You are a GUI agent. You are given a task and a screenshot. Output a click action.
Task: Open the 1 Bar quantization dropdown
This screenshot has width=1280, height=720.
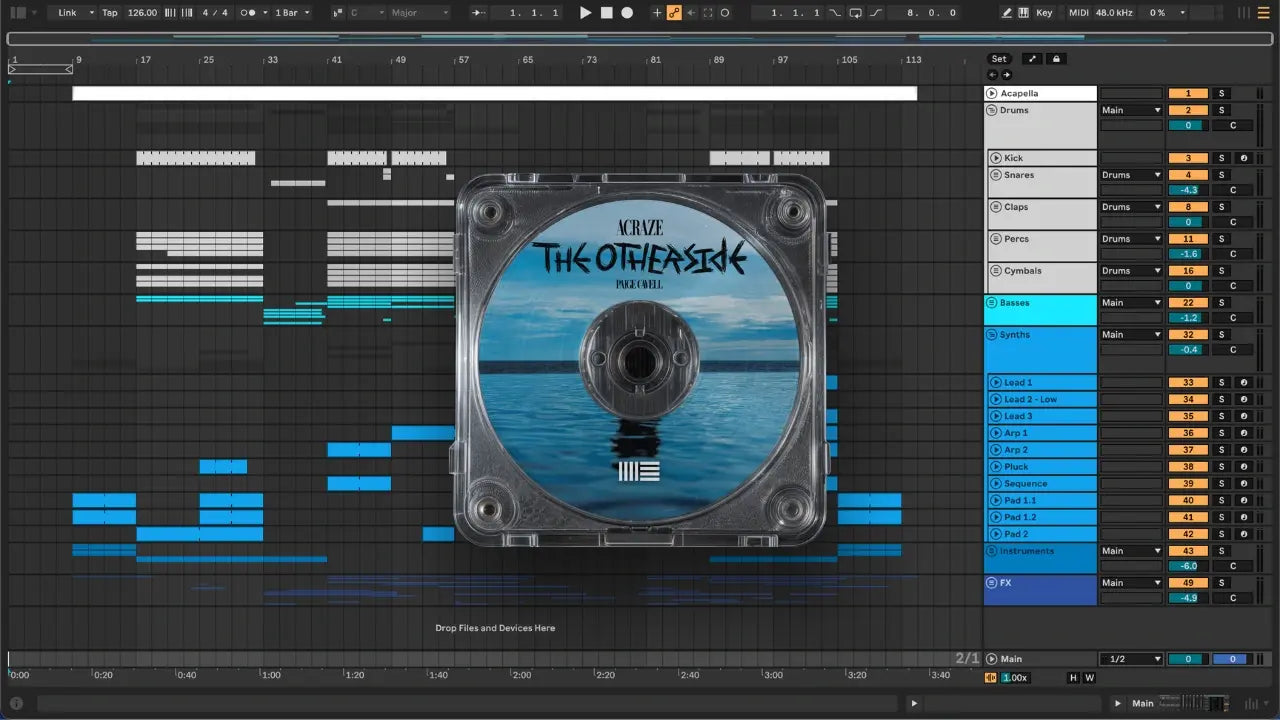pos(292,13)
